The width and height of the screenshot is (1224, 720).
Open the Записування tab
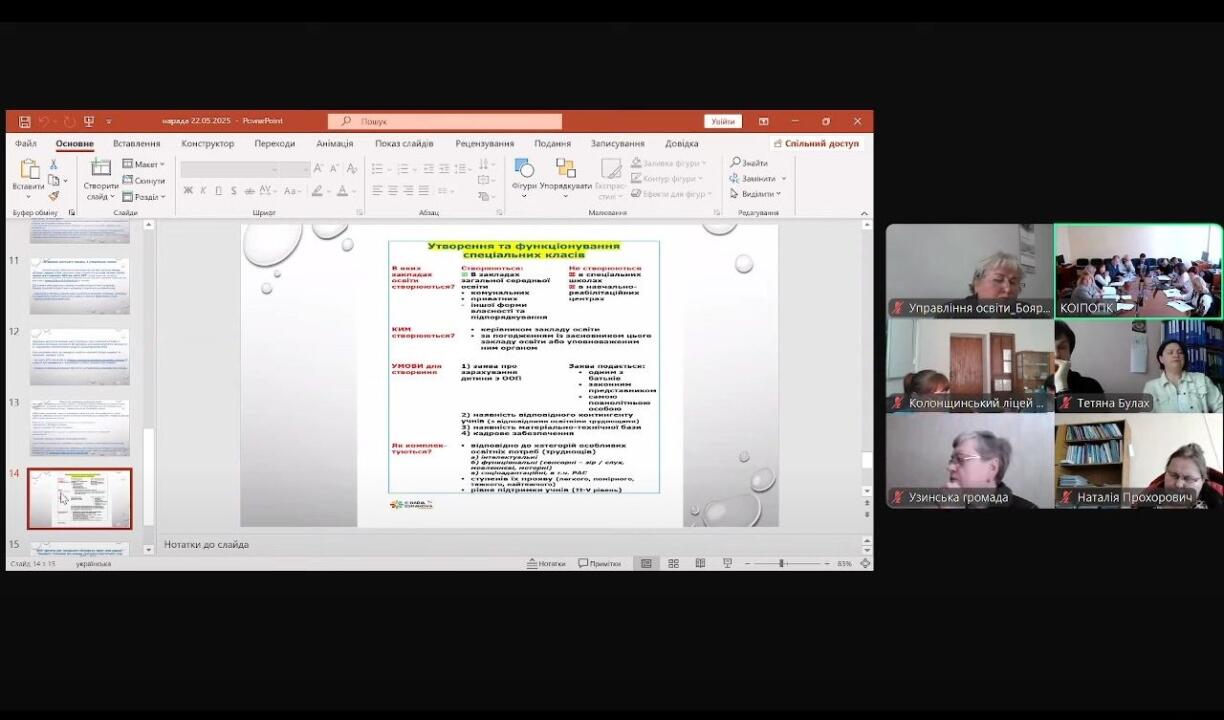point(618,143)
